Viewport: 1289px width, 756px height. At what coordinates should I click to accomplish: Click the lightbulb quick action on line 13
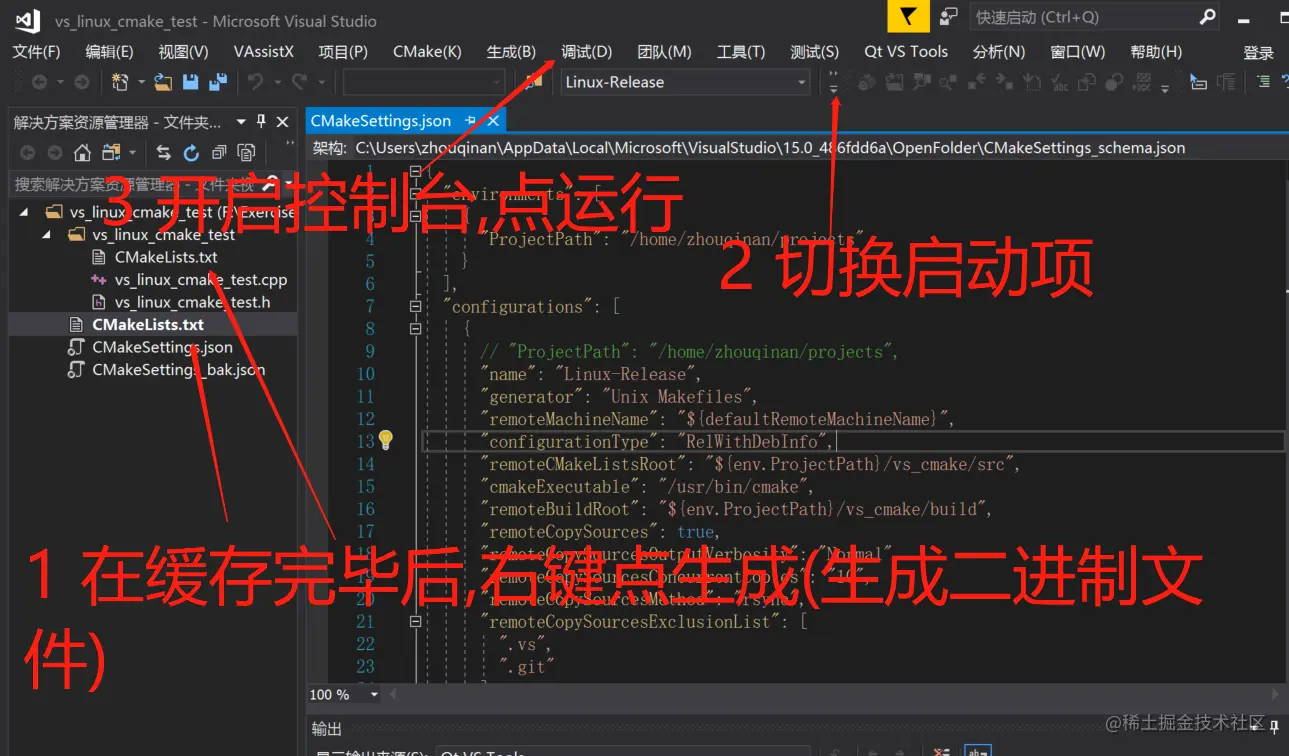pos(386,441)
